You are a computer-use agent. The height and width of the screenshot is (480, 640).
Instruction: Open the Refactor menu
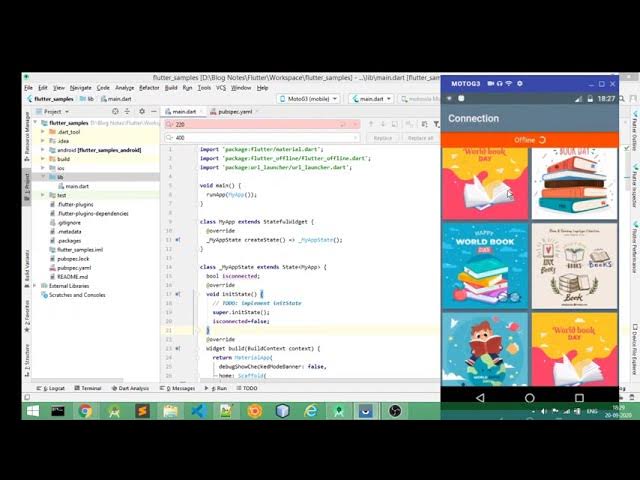coord(149,88)
